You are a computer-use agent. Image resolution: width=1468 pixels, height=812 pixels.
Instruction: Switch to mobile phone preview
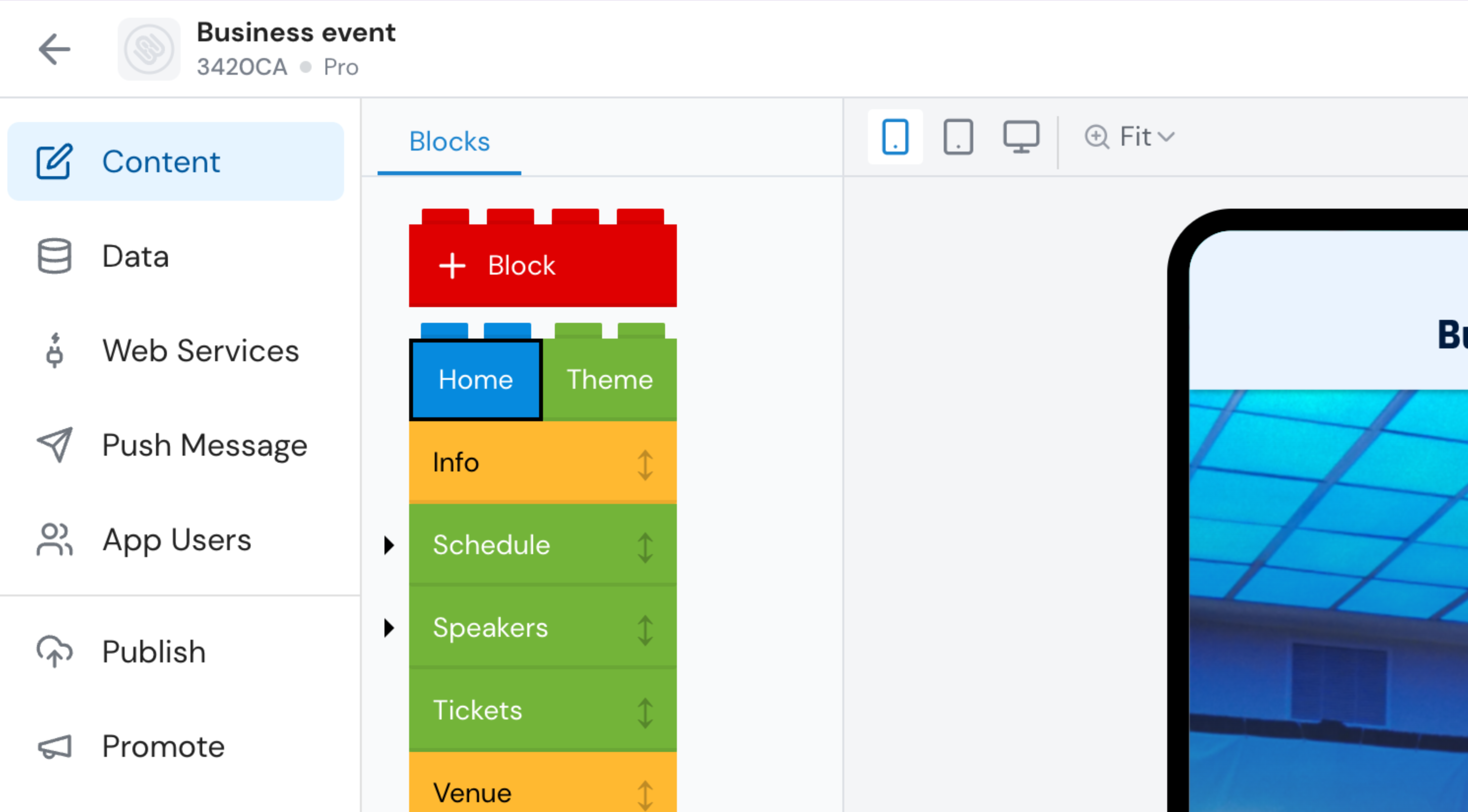[x=894, y=137]
